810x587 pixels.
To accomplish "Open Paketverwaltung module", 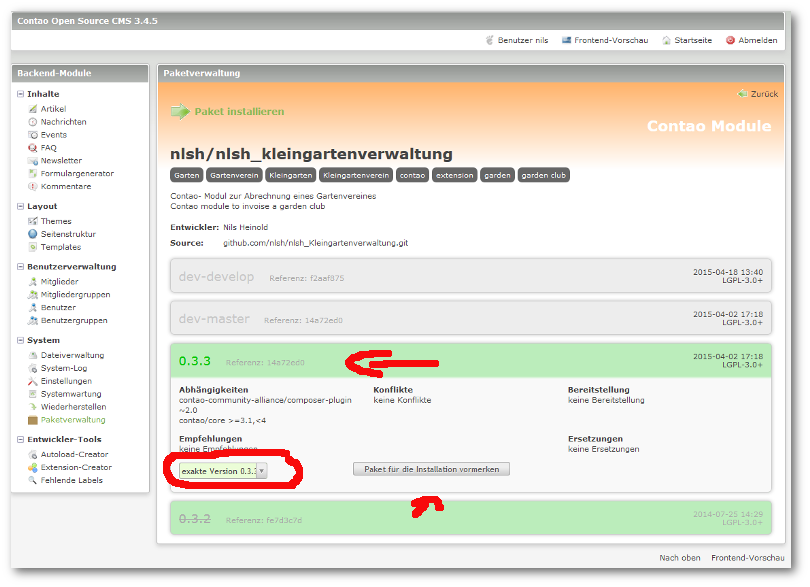I will [73, 420].
